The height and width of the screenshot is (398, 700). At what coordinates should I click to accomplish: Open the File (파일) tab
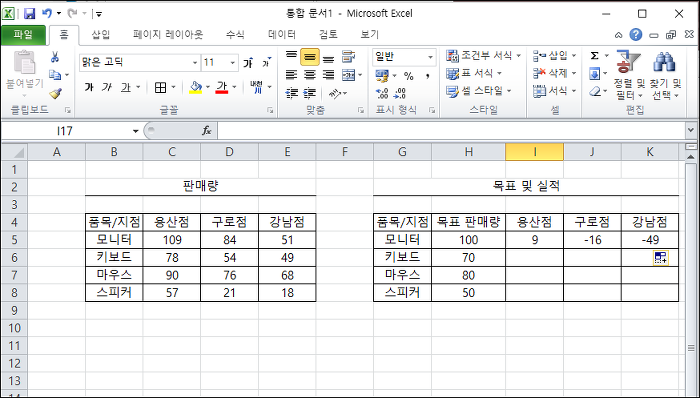pyautogui.click(x=23, y=34)
